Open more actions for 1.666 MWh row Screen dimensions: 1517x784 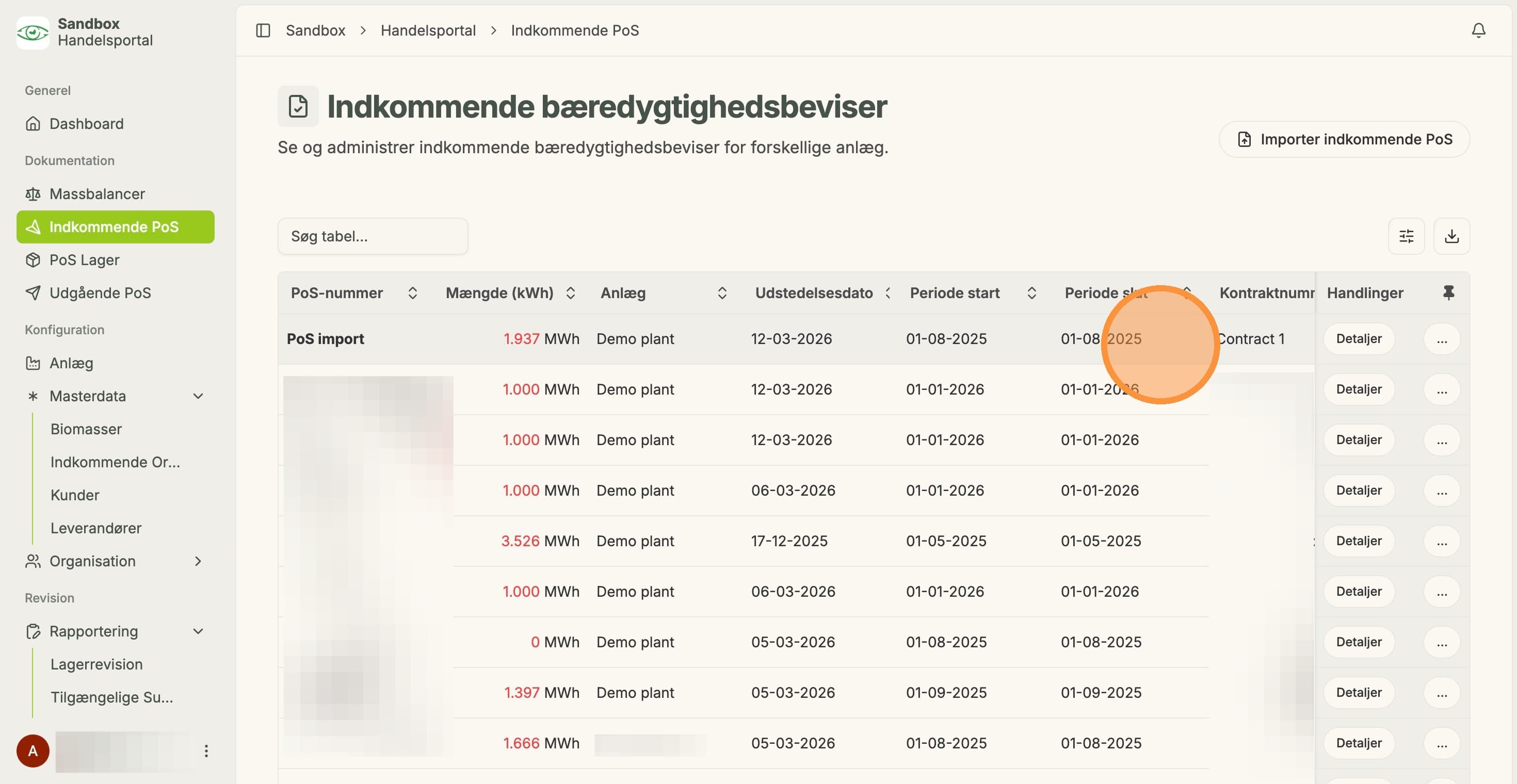(1441, 743)
